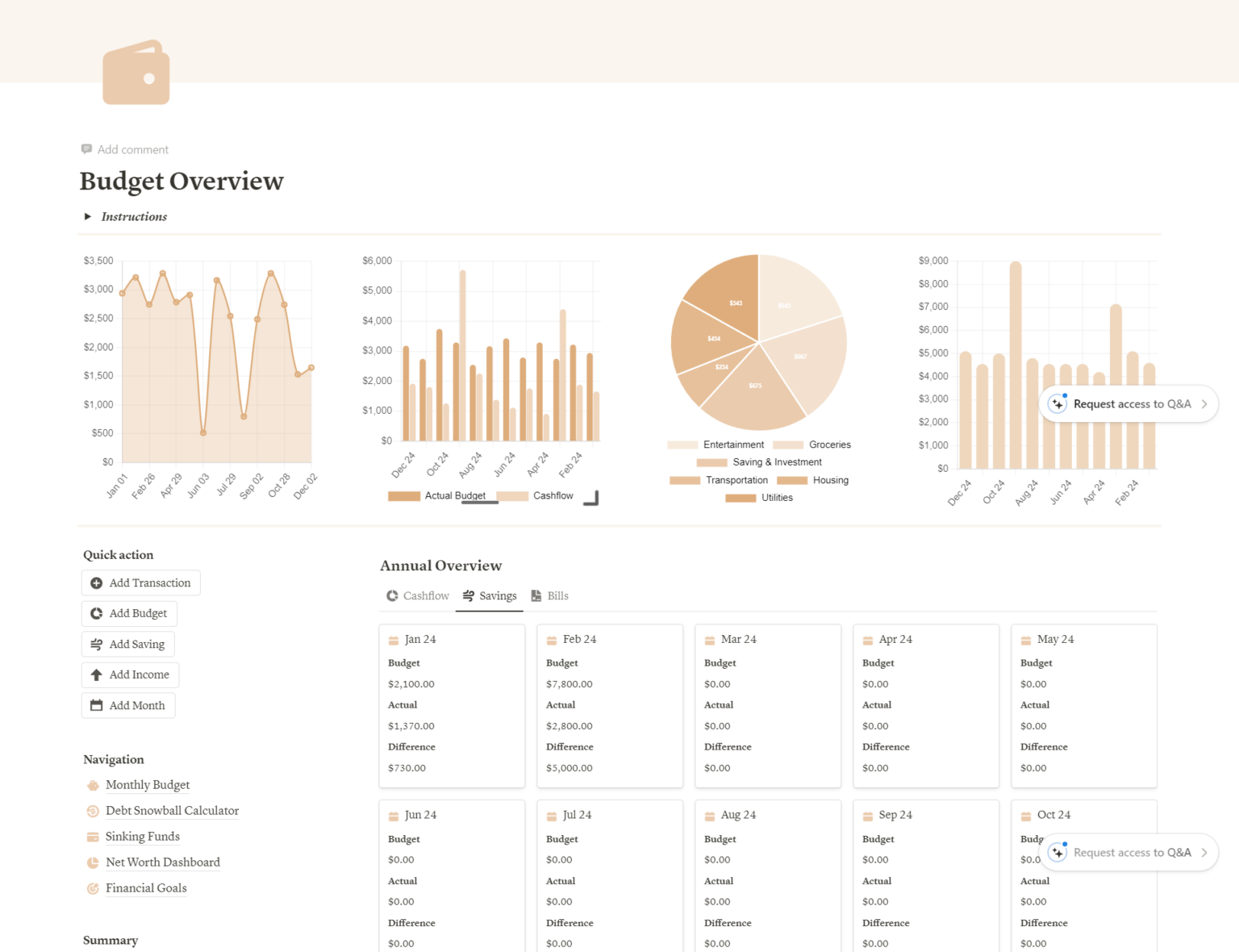The width and height of the screenshot is (1239, 952).
Task: Click the calendar icon on Jun 24 card
Action: (394, 816)
